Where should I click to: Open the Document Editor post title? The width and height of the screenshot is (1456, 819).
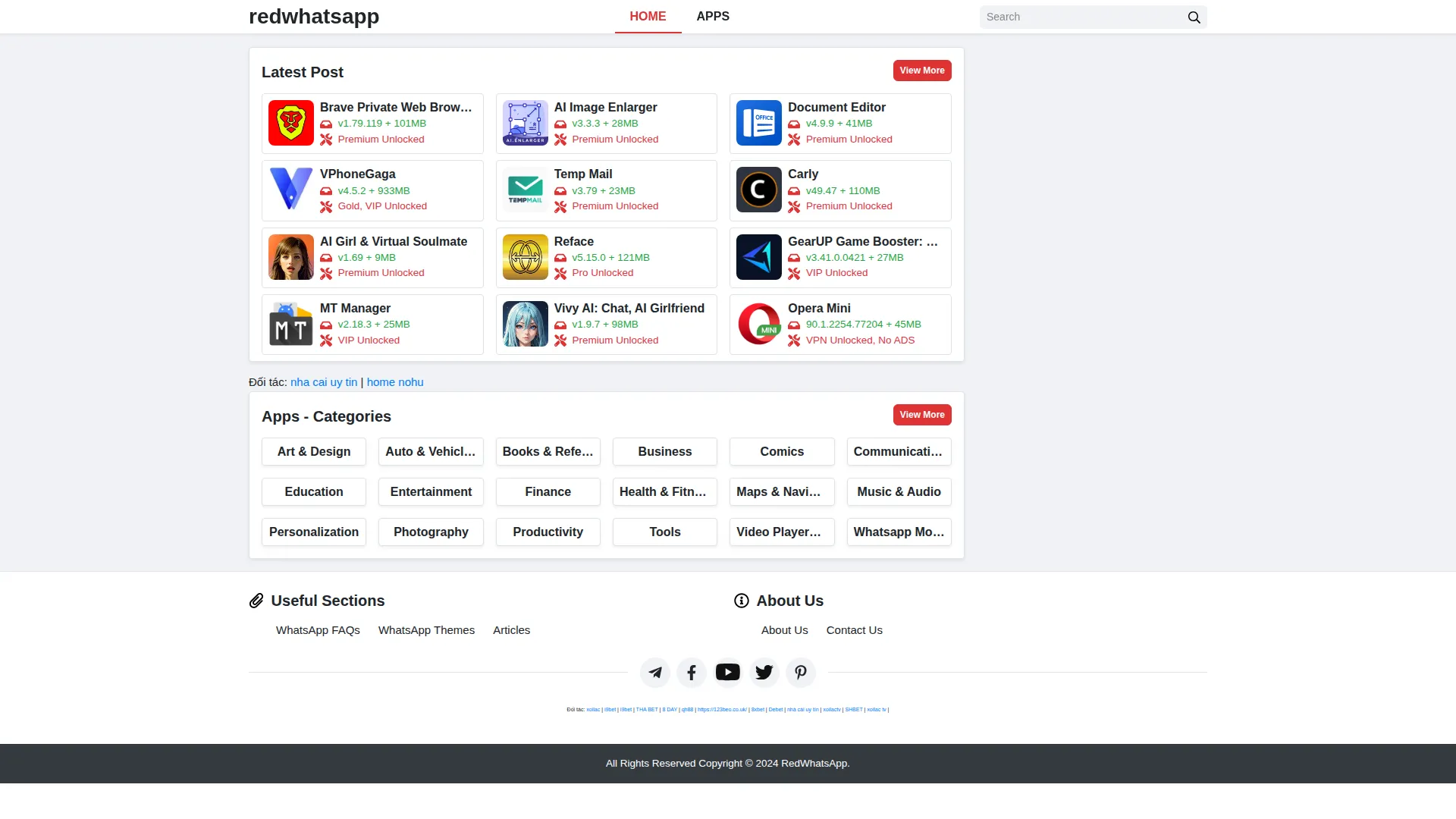tap(836, 108)
